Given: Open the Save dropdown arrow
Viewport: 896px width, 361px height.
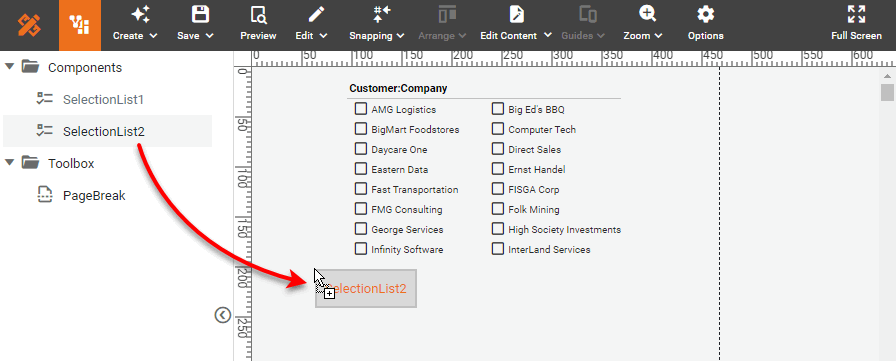Looking at the screenshot, I should tap(209, 35).
